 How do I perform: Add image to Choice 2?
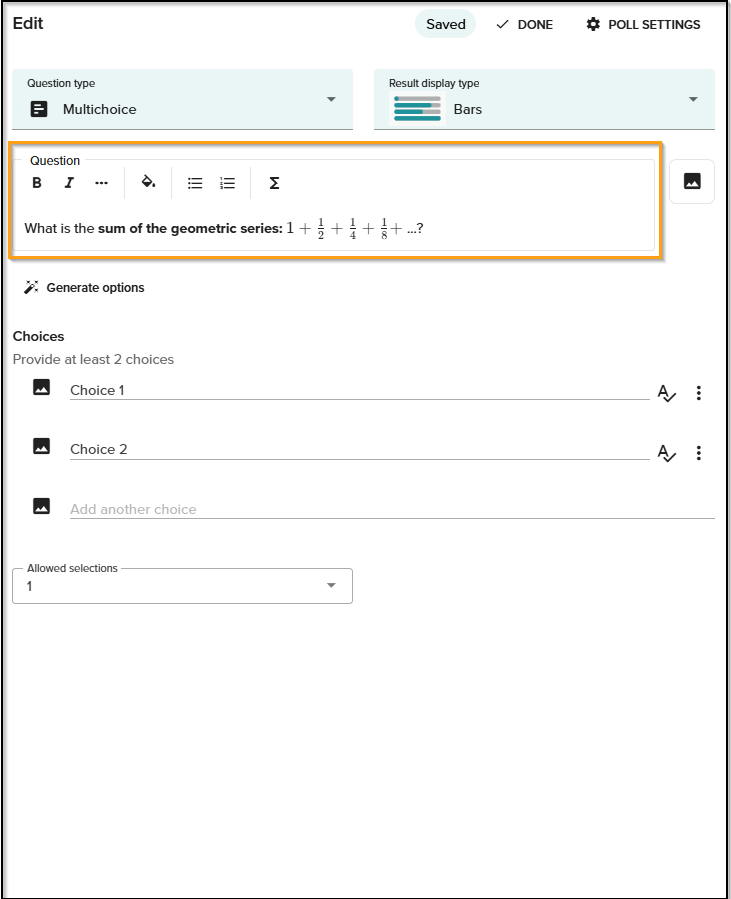(x=41, y=446)
